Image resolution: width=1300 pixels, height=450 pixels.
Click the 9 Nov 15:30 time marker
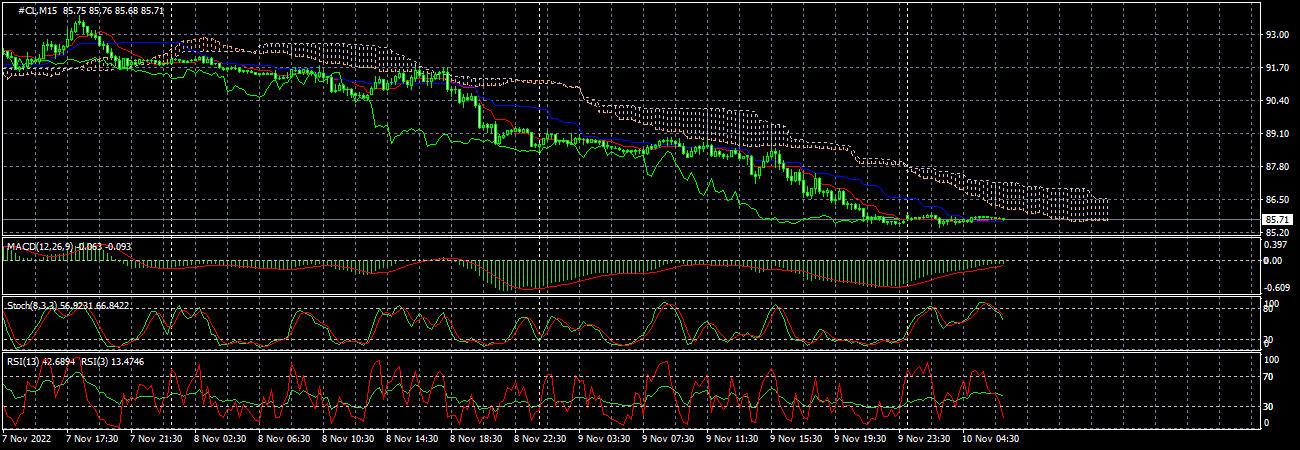click(x=799, y=438)
